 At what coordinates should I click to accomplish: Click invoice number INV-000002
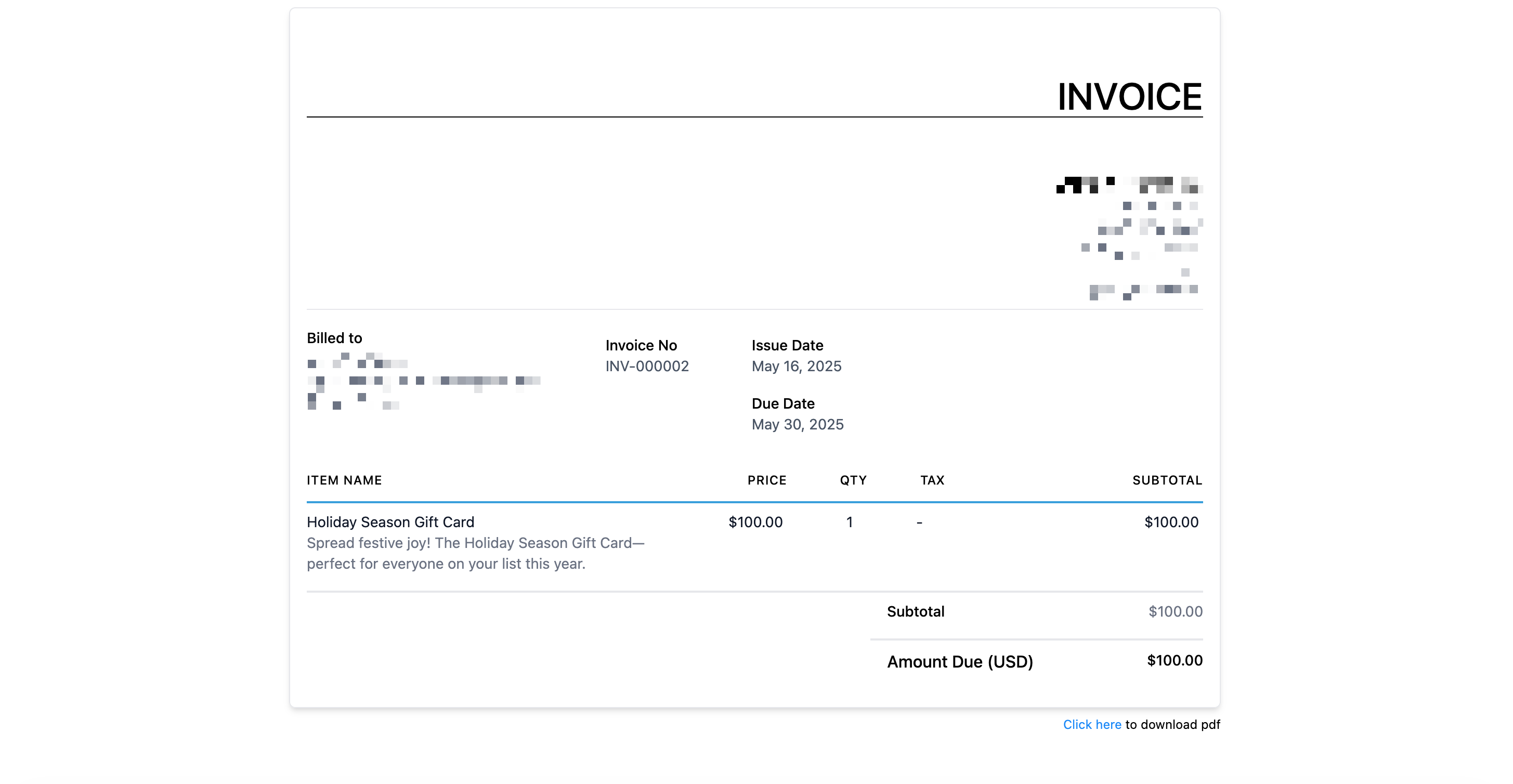tap(647, 367)
